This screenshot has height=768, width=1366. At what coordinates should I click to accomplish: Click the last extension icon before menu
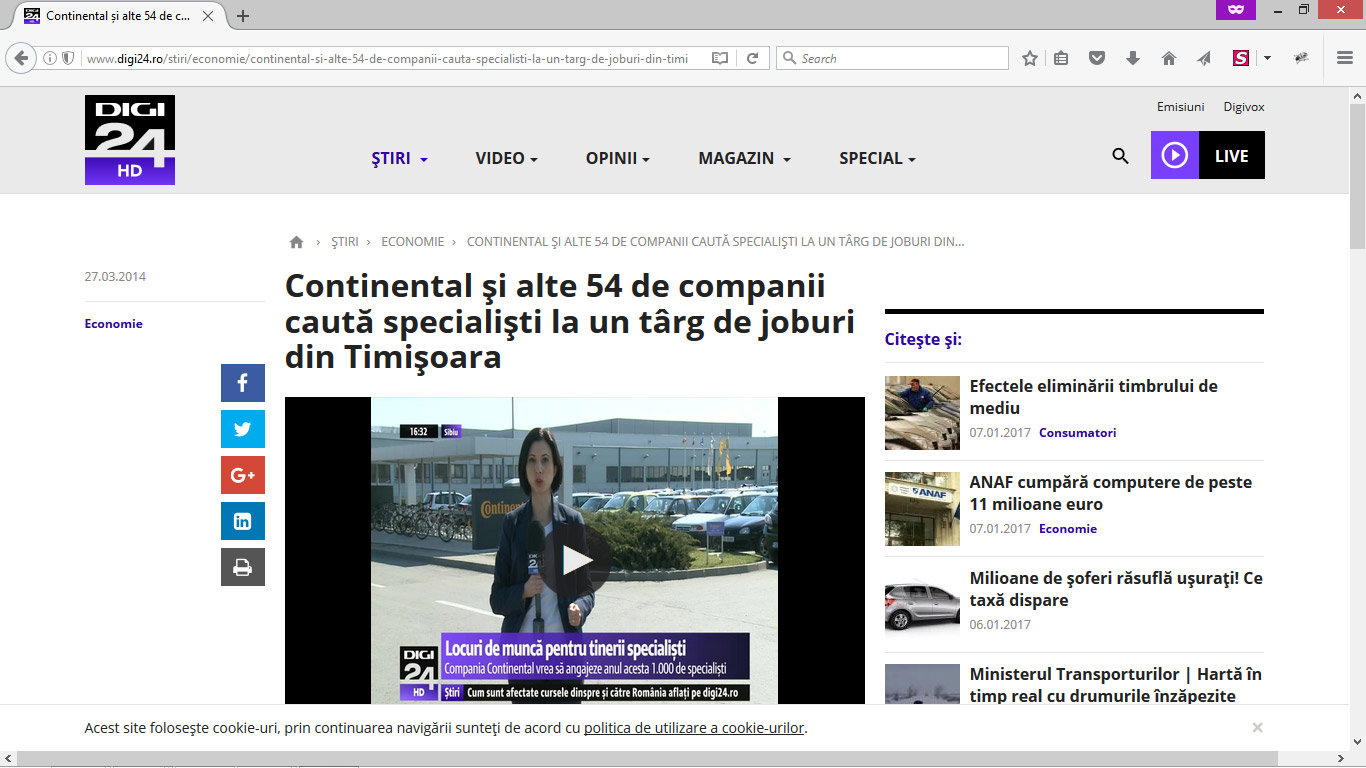click(x=1301, y=58)
